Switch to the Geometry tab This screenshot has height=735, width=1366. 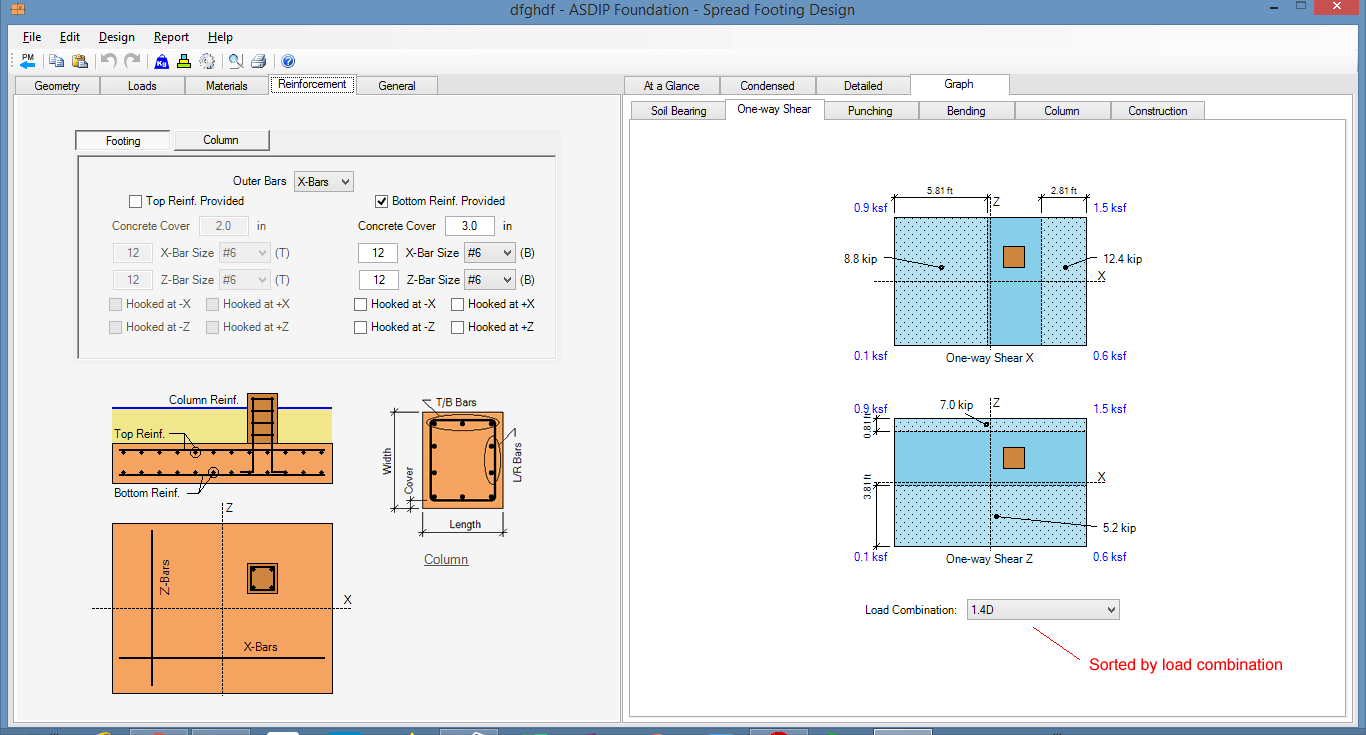coord(57,86)
